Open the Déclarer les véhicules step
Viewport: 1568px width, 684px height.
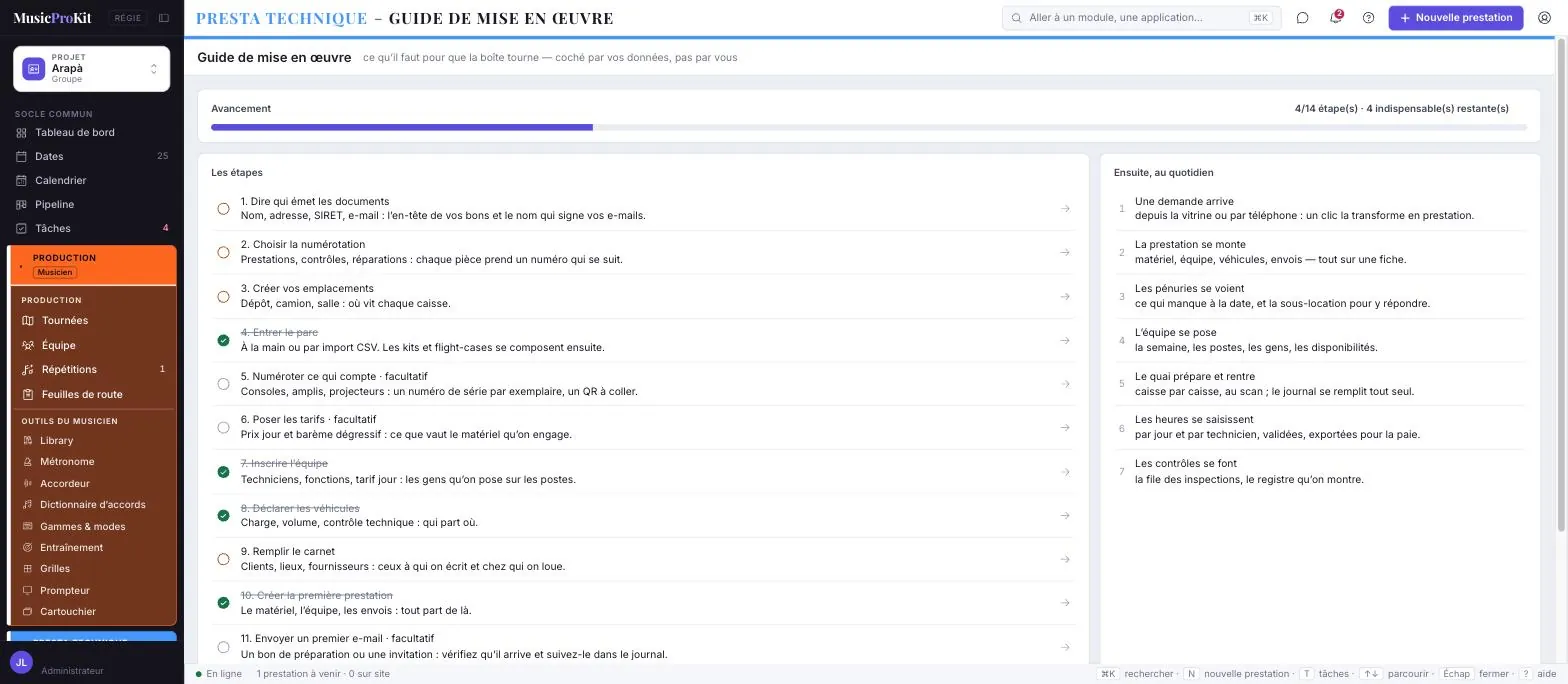(x=643, y=516)
